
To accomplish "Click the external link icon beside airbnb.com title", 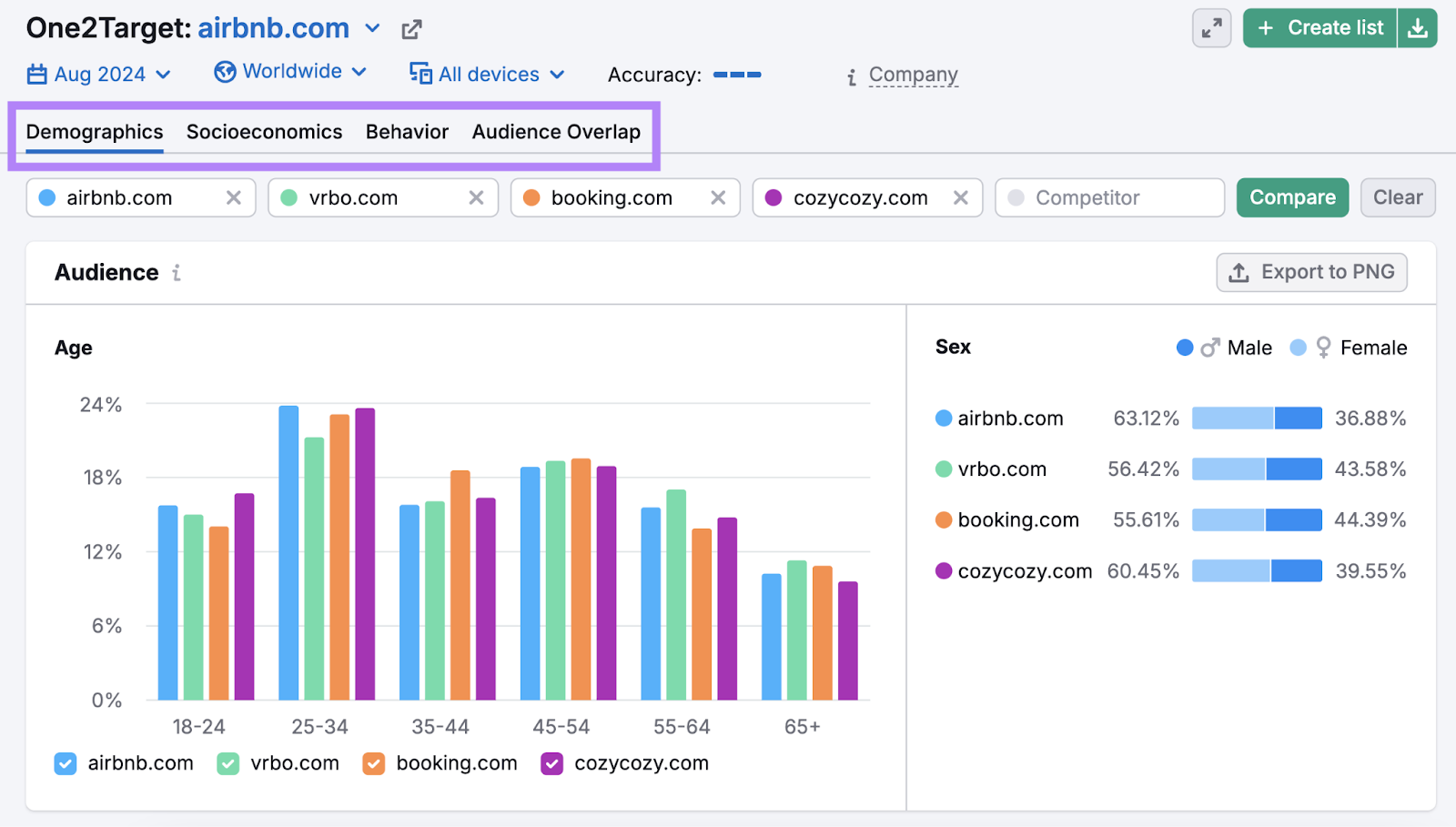I will 411,28.
